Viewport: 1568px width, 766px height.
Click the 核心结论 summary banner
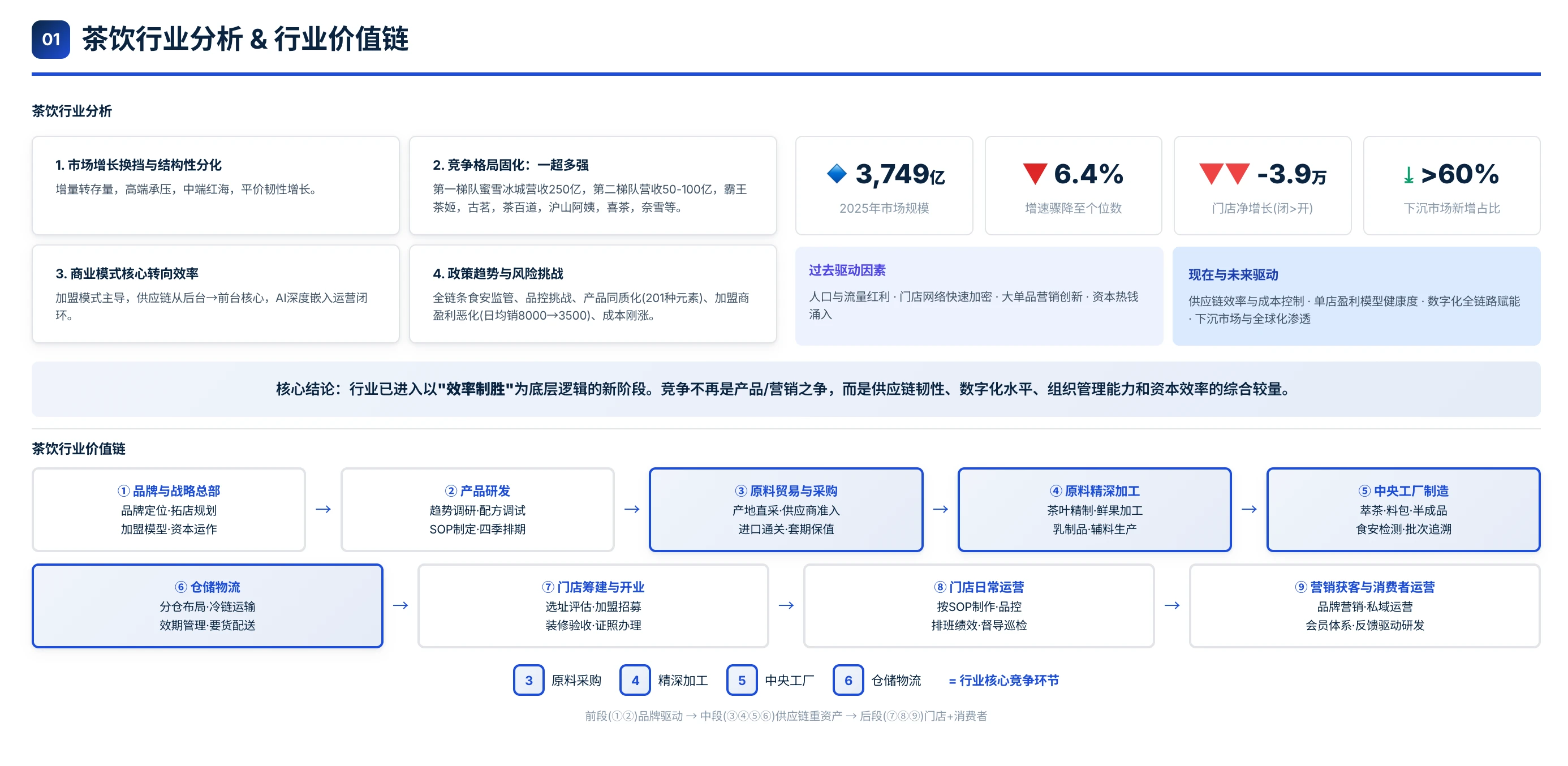(786, 389)
